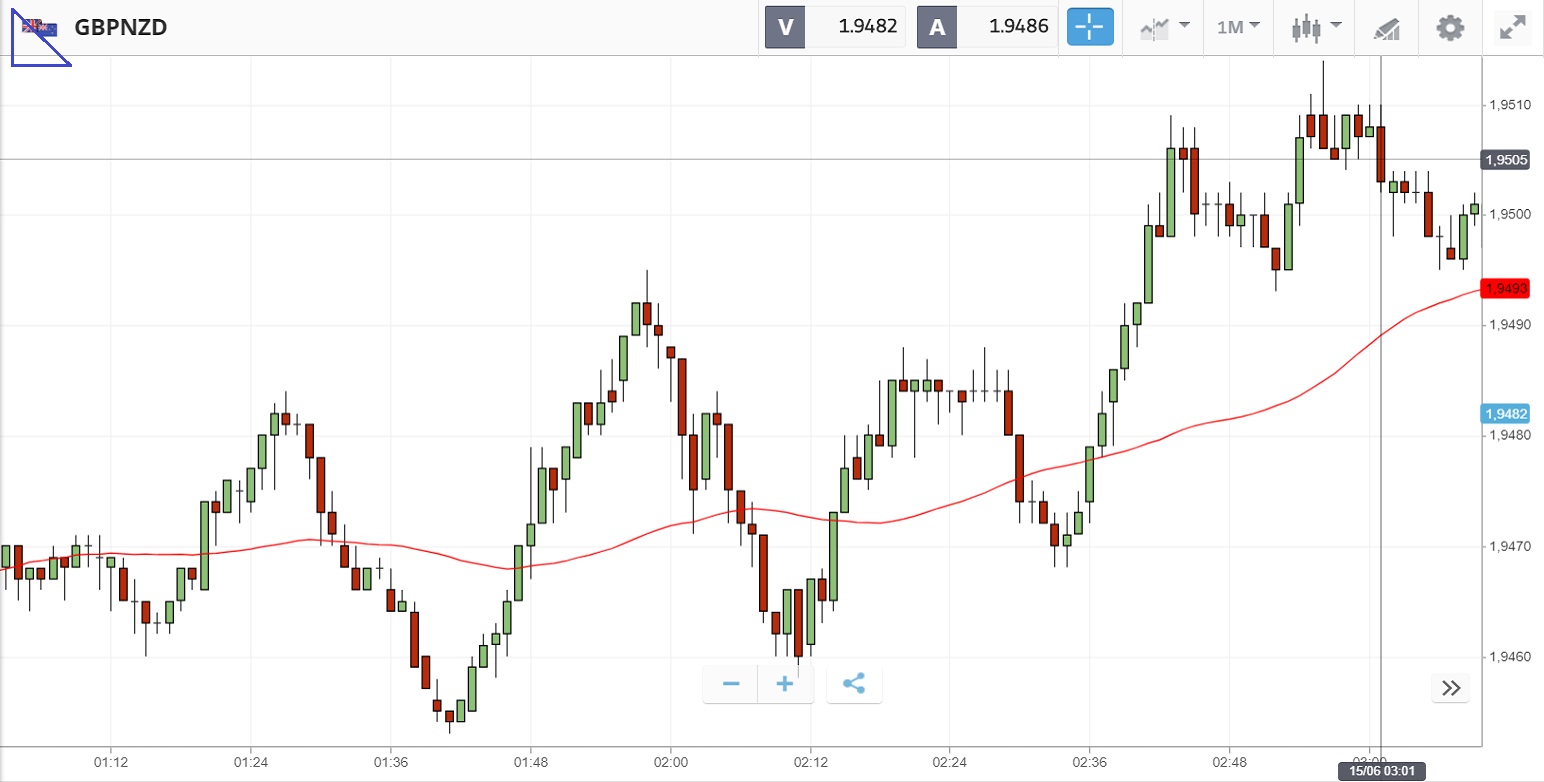The height and width of the screenshot is (782, 1544).
Task: Click the red moving average 1.9493 label
Action: point(1506,289)
